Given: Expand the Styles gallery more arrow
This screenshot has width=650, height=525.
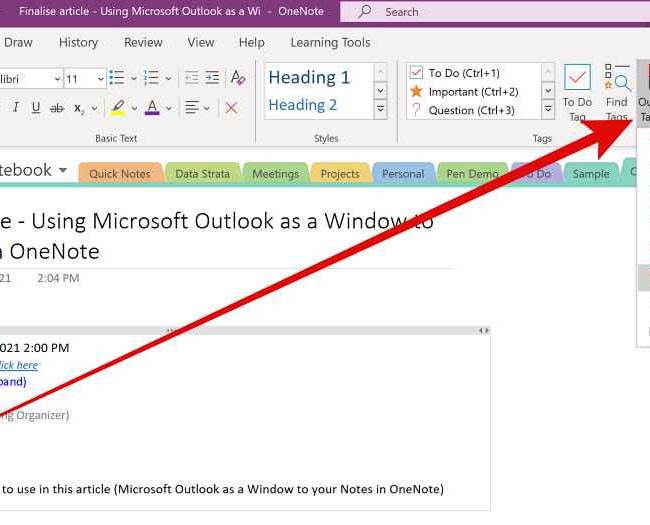Looking at the screenshot, I should (x=381, y=109).
